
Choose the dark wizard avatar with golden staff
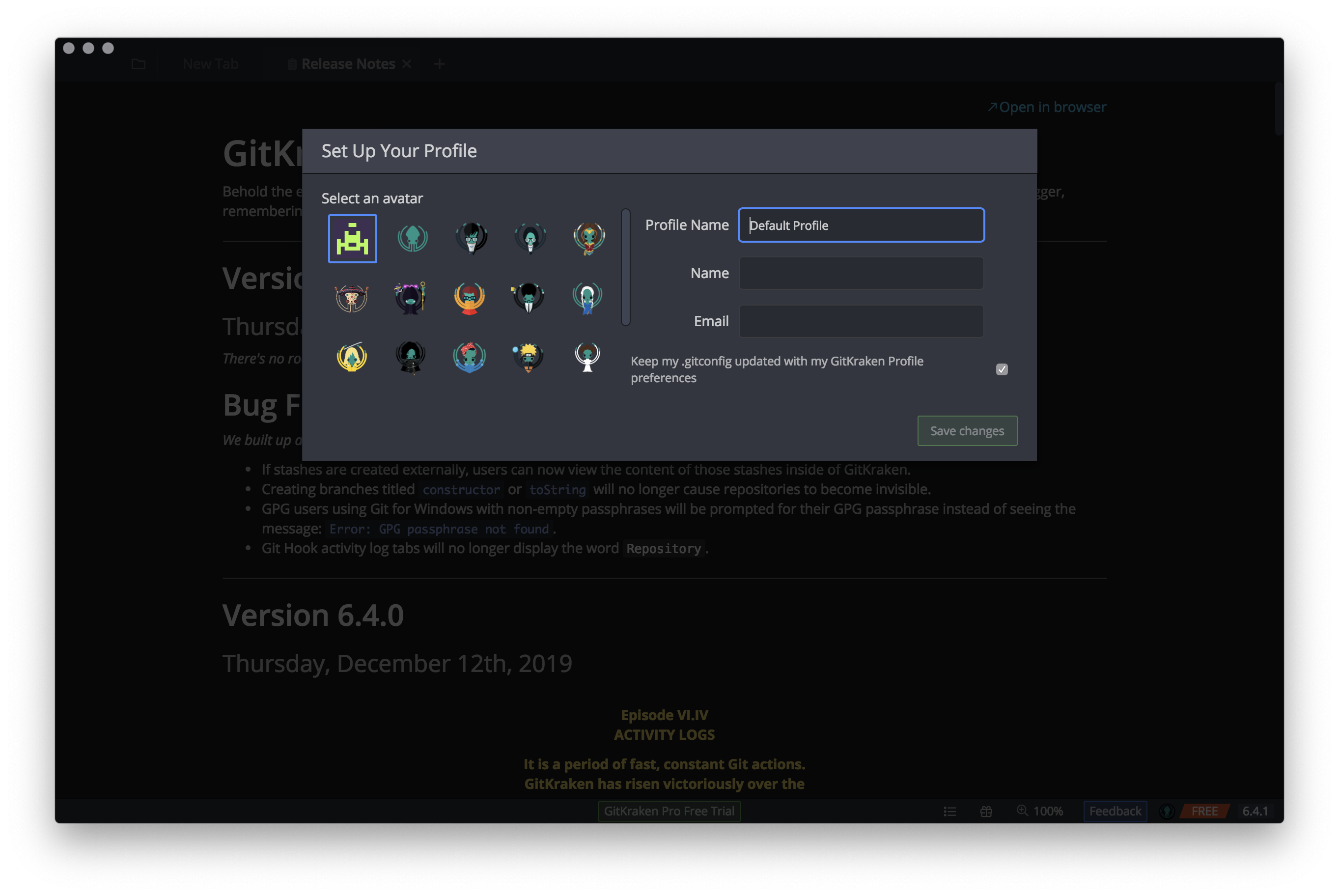(x=410, y=298)
